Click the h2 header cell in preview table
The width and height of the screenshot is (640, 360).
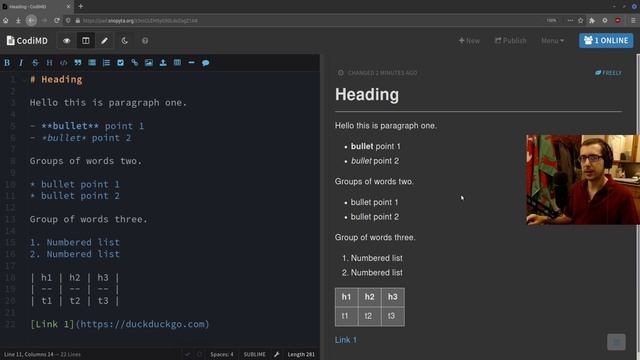pyautogui.click(x=369, y=297)
